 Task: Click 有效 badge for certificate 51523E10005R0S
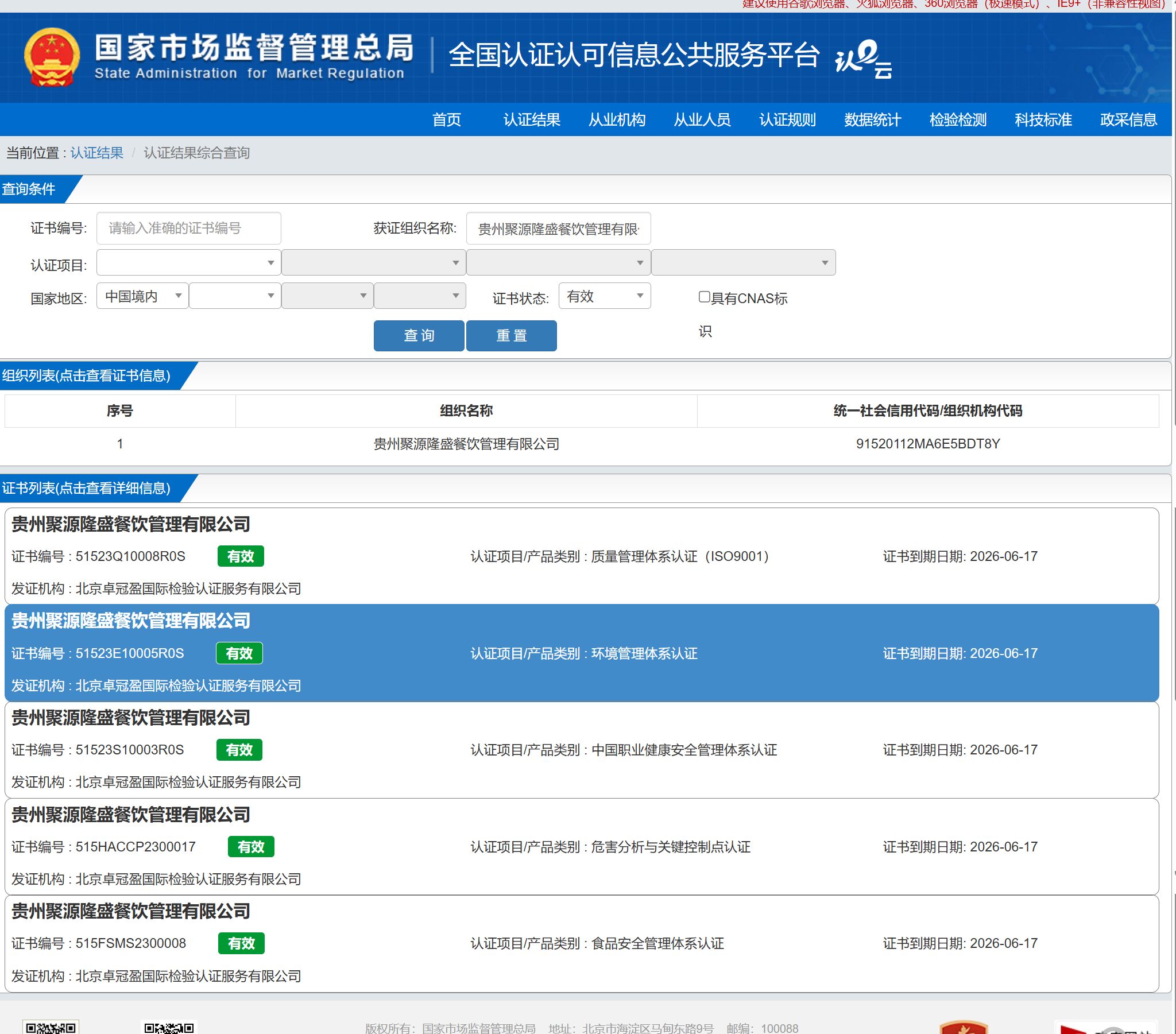coord(239,653)
